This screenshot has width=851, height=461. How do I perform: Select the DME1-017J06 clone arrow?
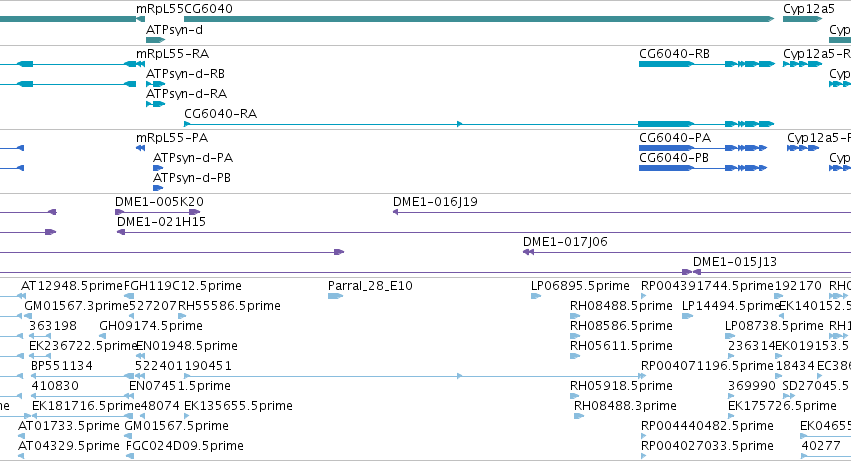coord(529,252)
